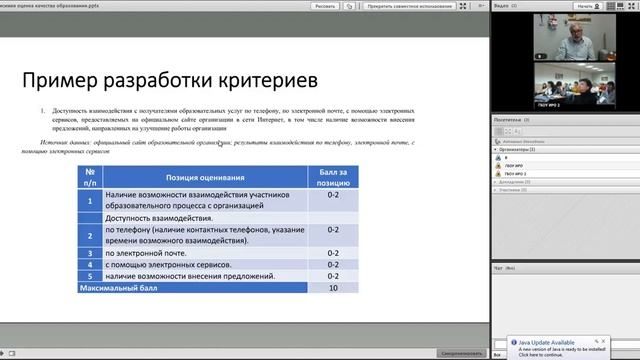Click the Позиция оценивания table header

[x=205, y=178]
